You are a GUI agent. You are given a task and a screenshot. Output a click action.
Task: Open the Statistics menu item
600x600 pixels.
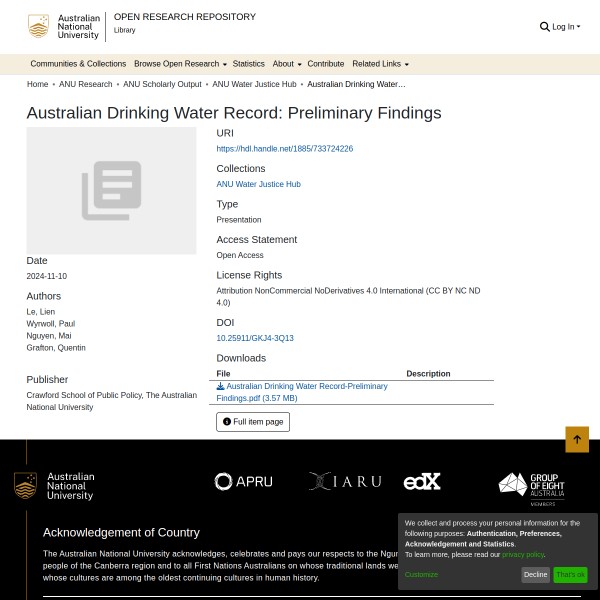(x=248, y=64)
